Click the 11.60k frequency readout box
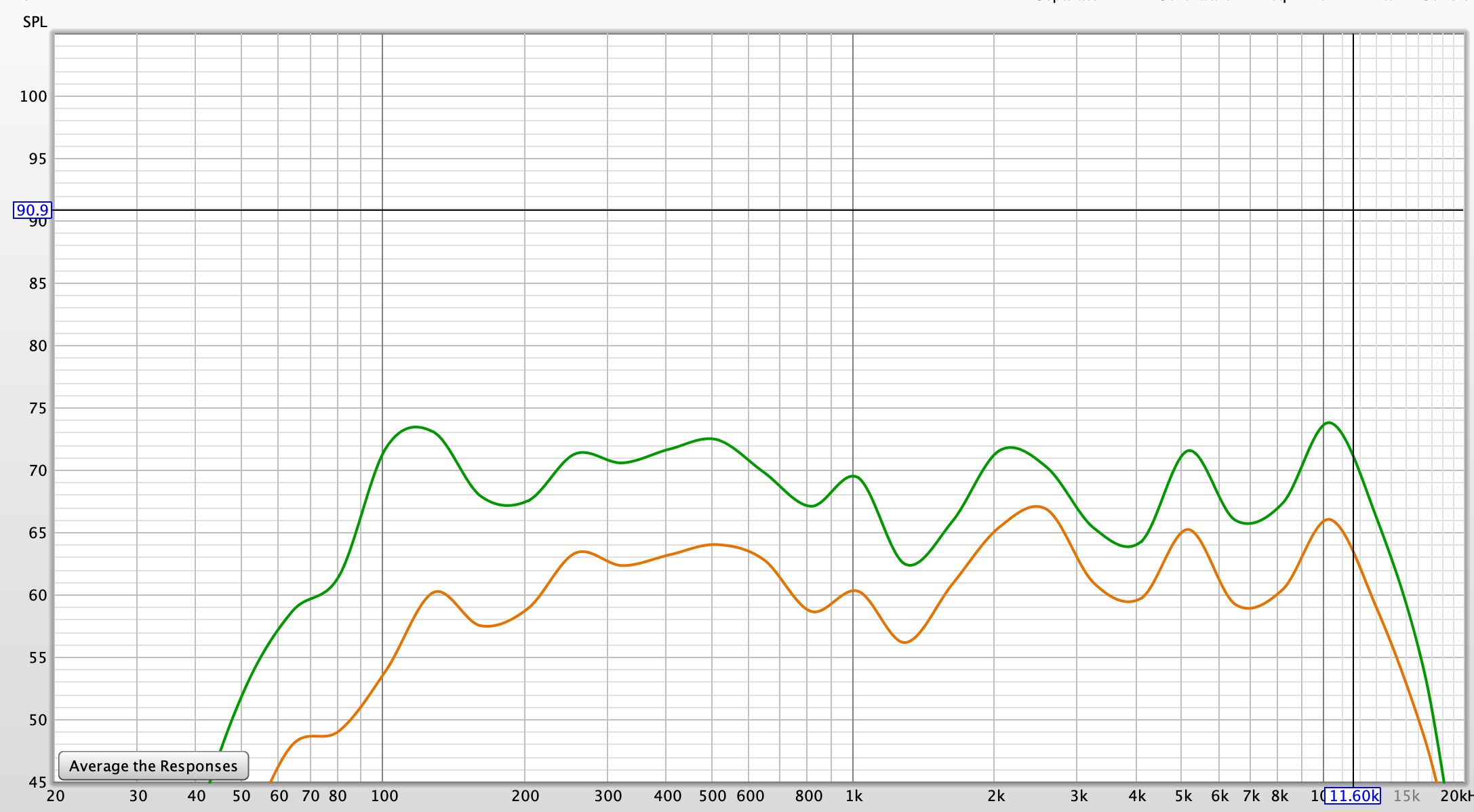Screen dimensions: 1474x812 pos(1353,796)
